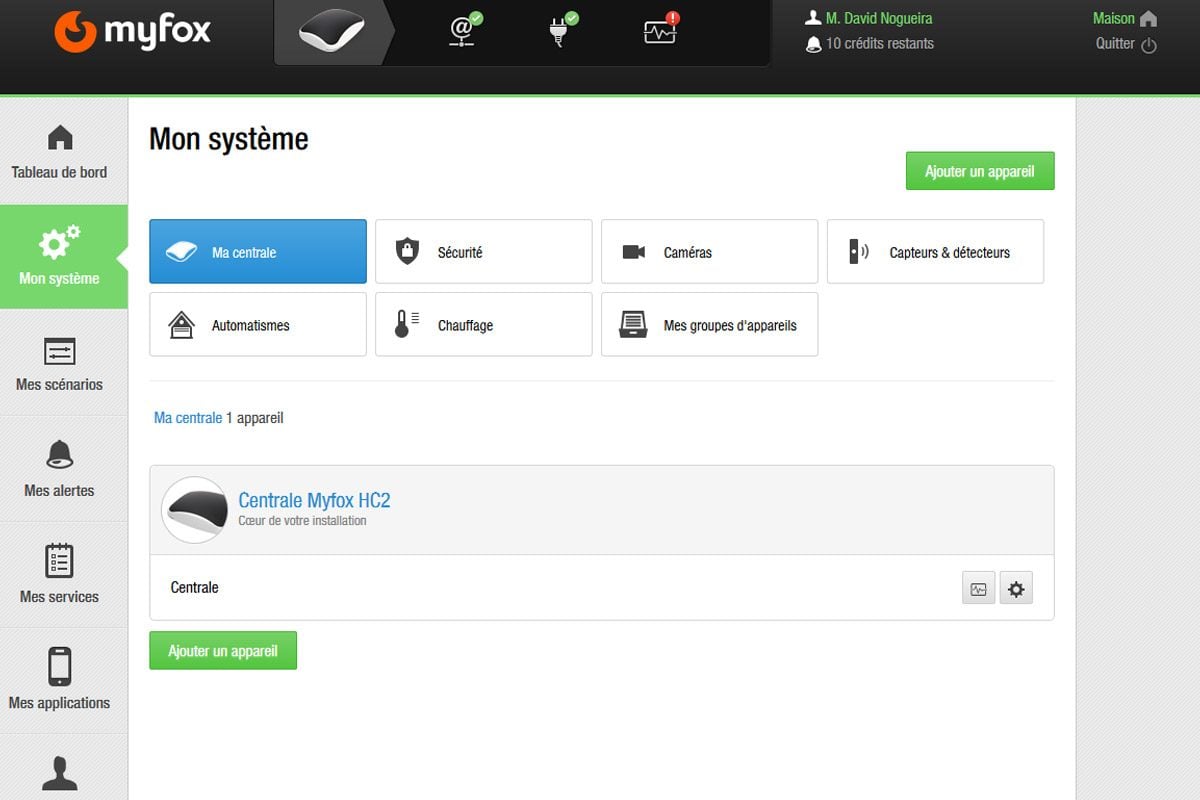
Task: Click the user profile icon beside M. David Nogueira
Action: [813, 18]
